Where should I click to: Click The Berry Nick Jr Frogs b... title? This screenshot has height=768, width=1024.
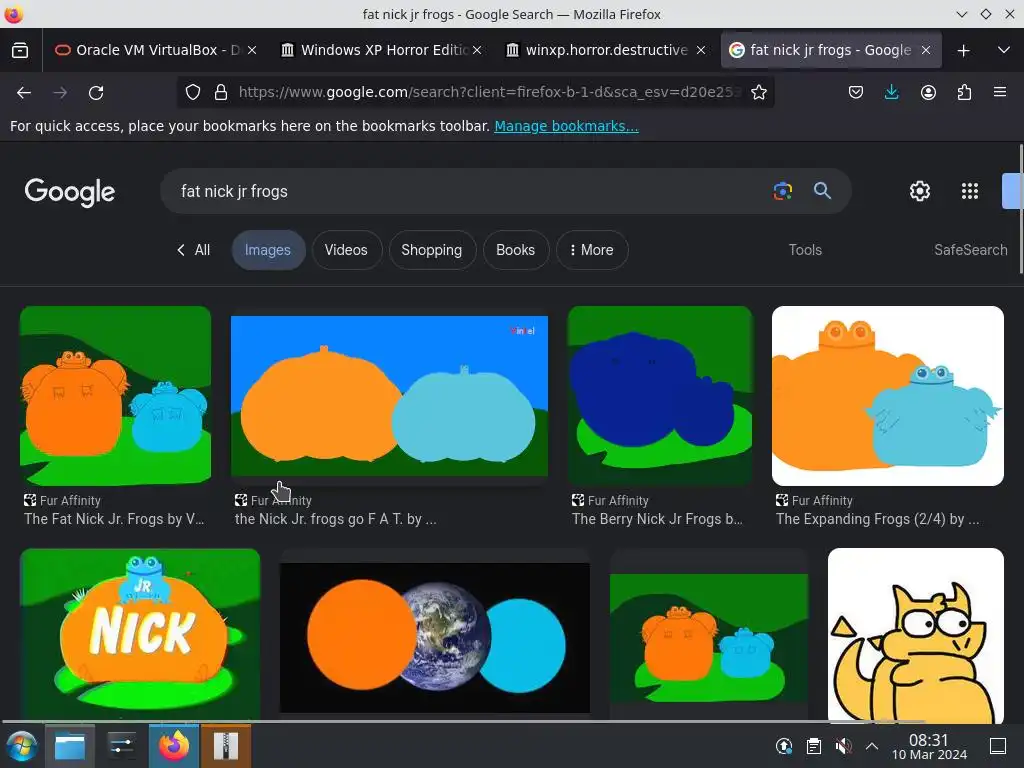click(657, 519)
